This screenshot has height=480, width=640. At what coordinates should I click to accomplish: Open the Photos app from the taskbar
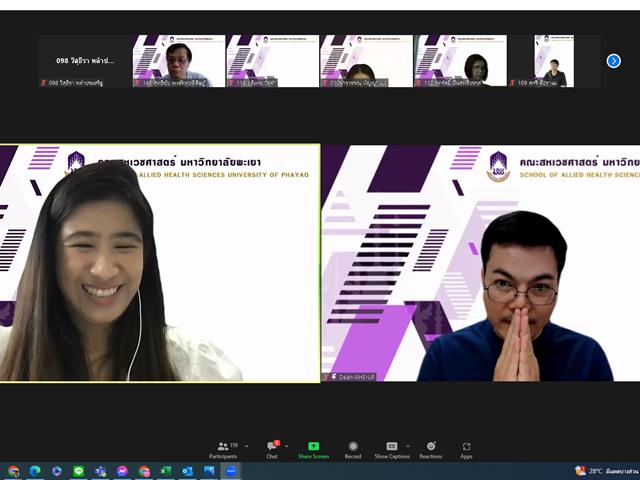[x=209, y=471]
